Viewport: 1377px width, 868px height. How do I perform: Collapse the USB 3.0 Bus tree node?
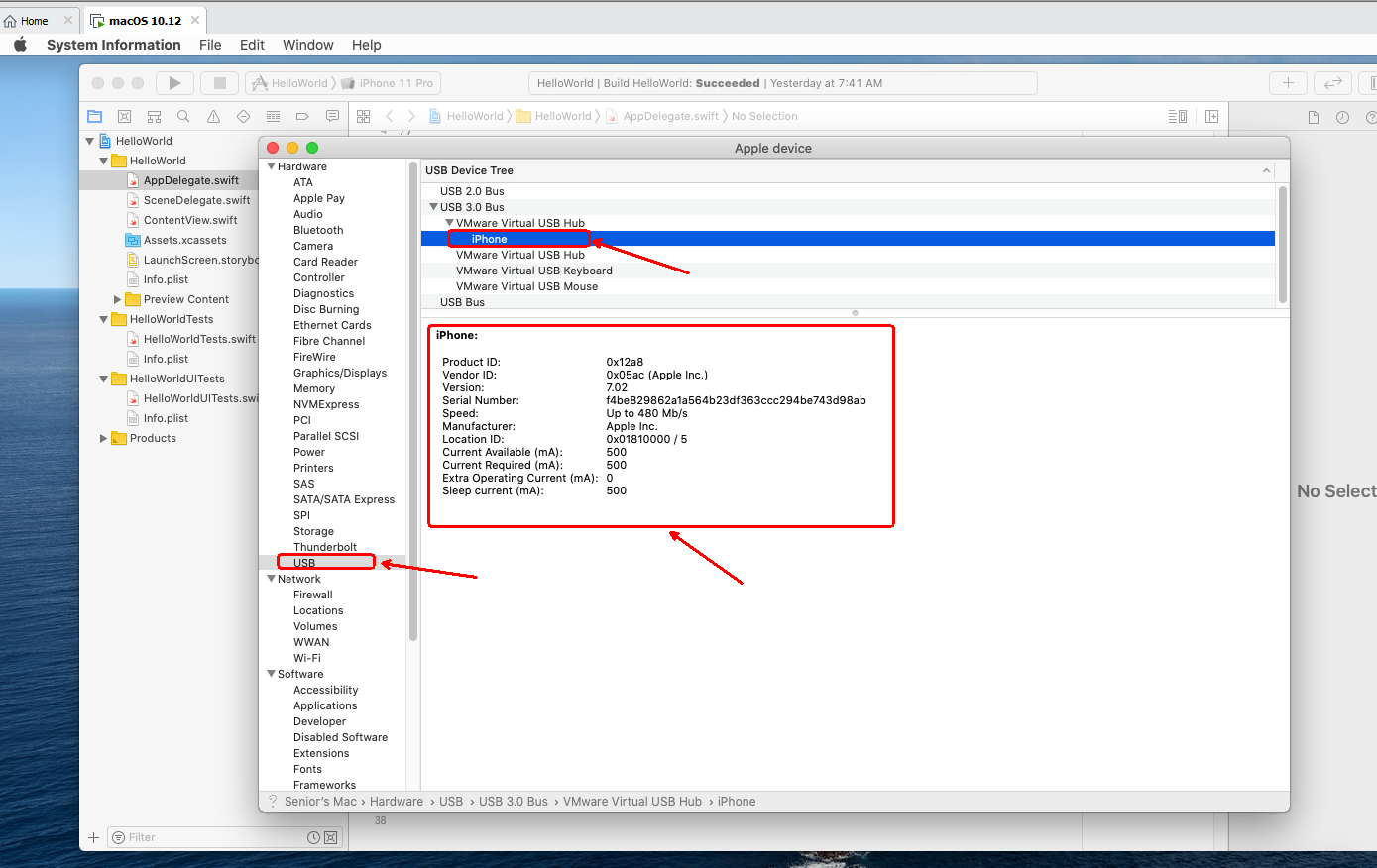433,207
